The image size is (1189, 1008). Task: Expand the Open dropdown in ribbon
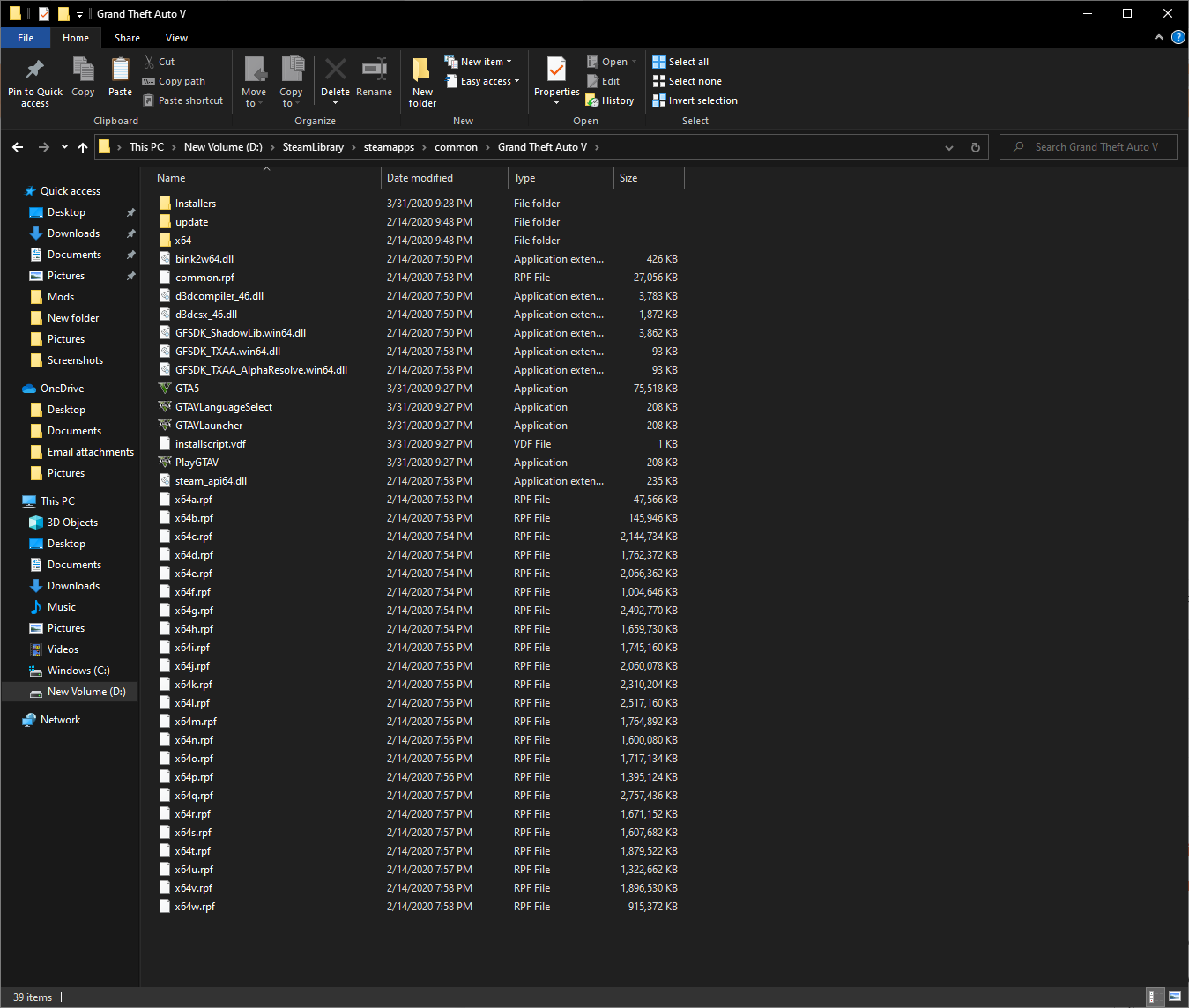[612, 62]
